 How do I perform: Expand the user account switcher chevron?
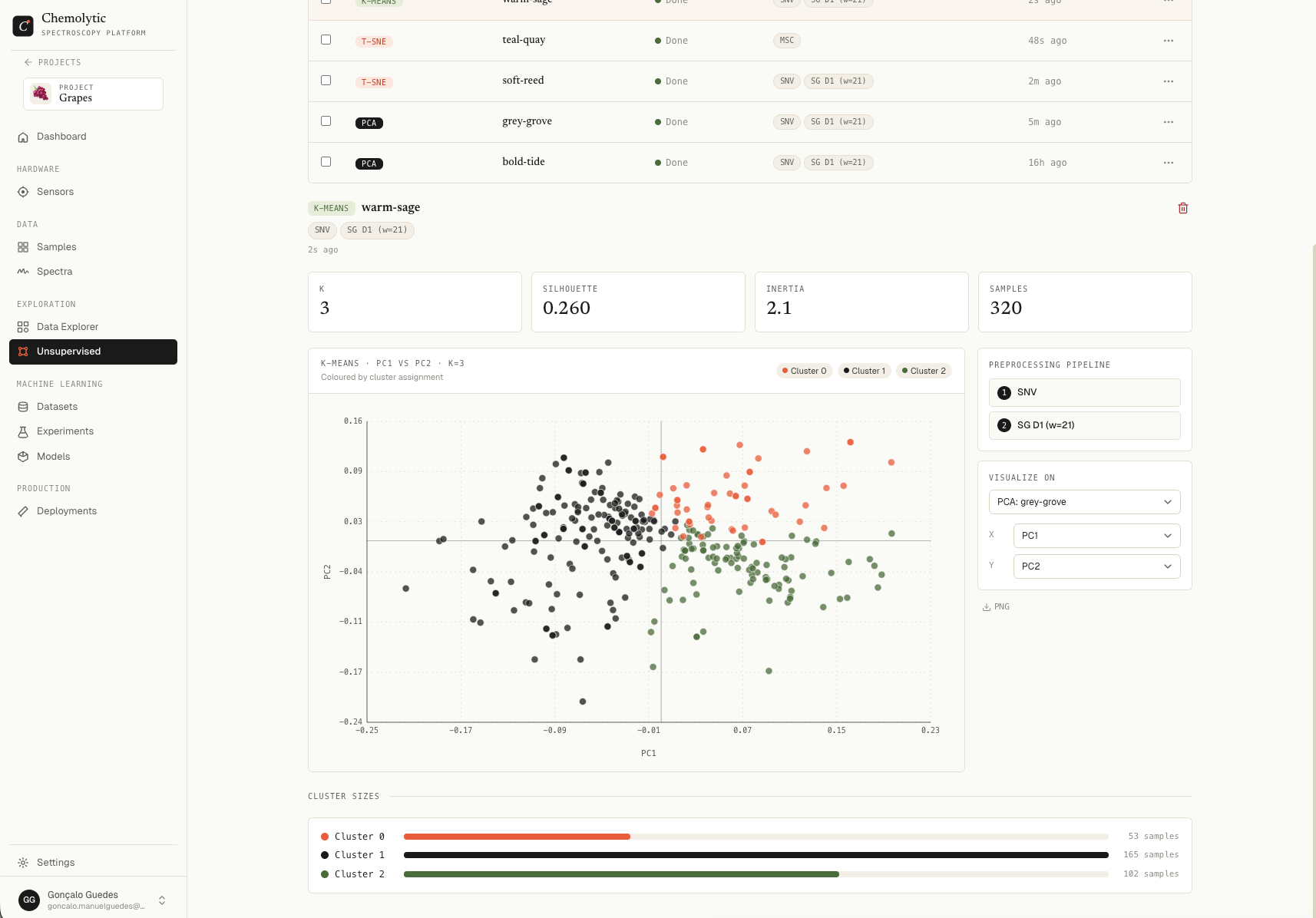click(x=162, y=900)
